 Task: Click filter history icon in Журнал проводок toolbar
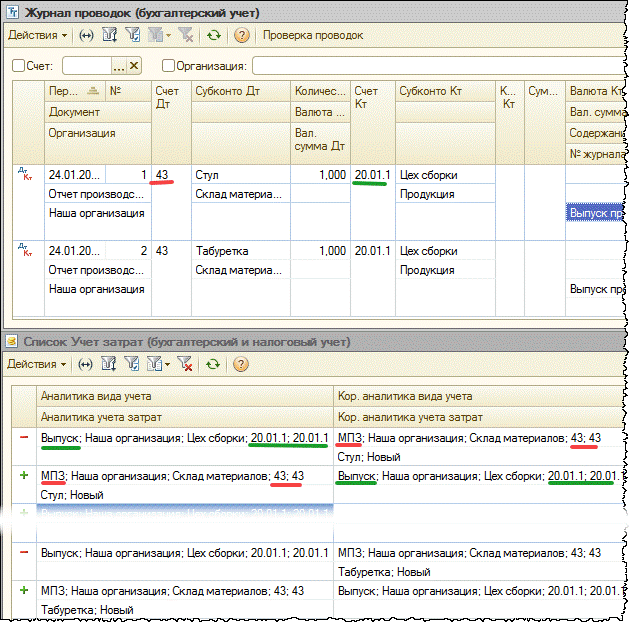click(x=156, y=35)
